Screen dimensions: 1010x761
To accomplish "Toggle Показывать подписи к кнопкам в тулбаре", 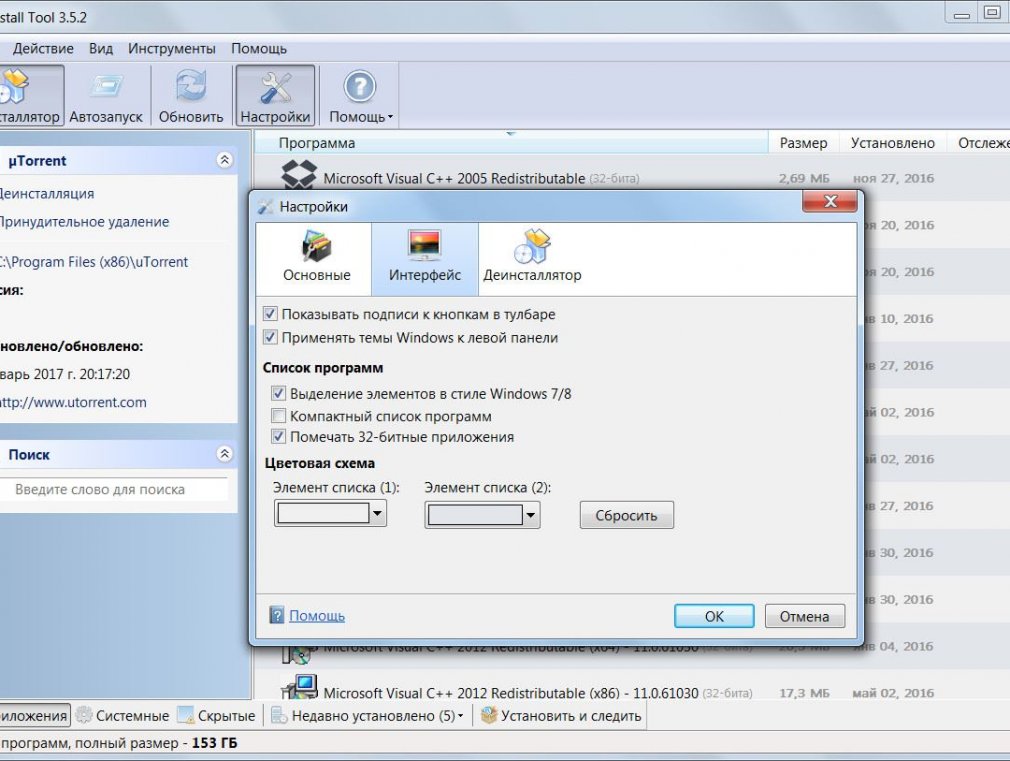I will click(271, 314).
